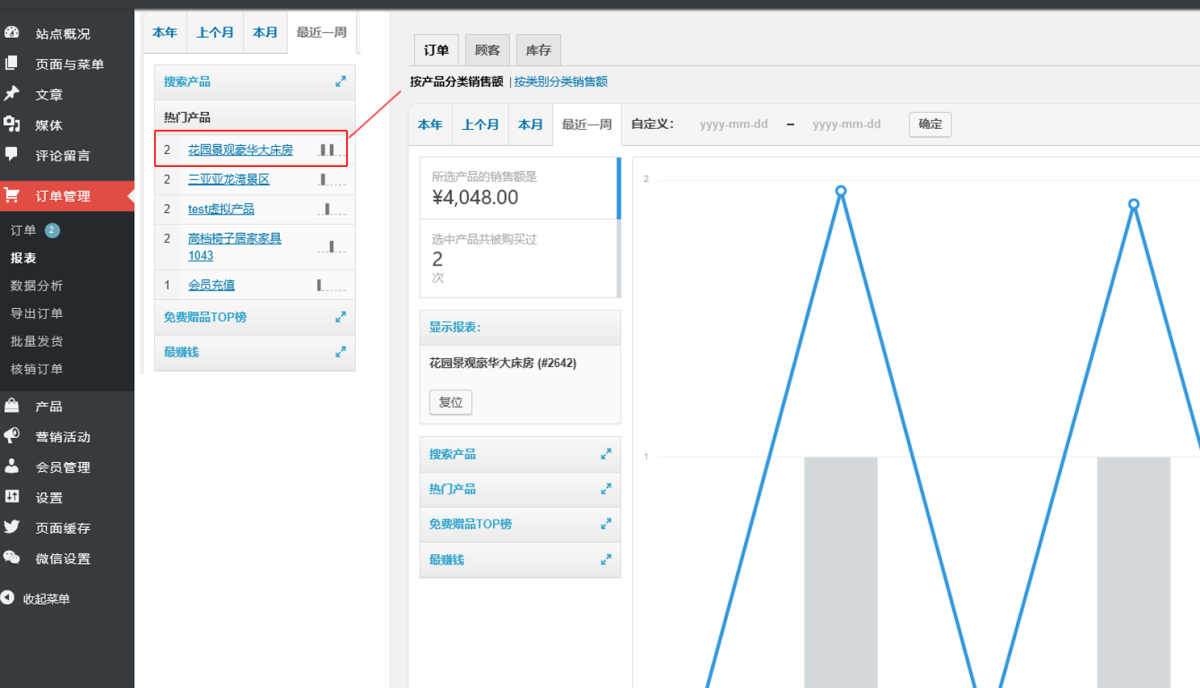
Task: Switch to the 库存 tab
Action: tap(538, 50)
